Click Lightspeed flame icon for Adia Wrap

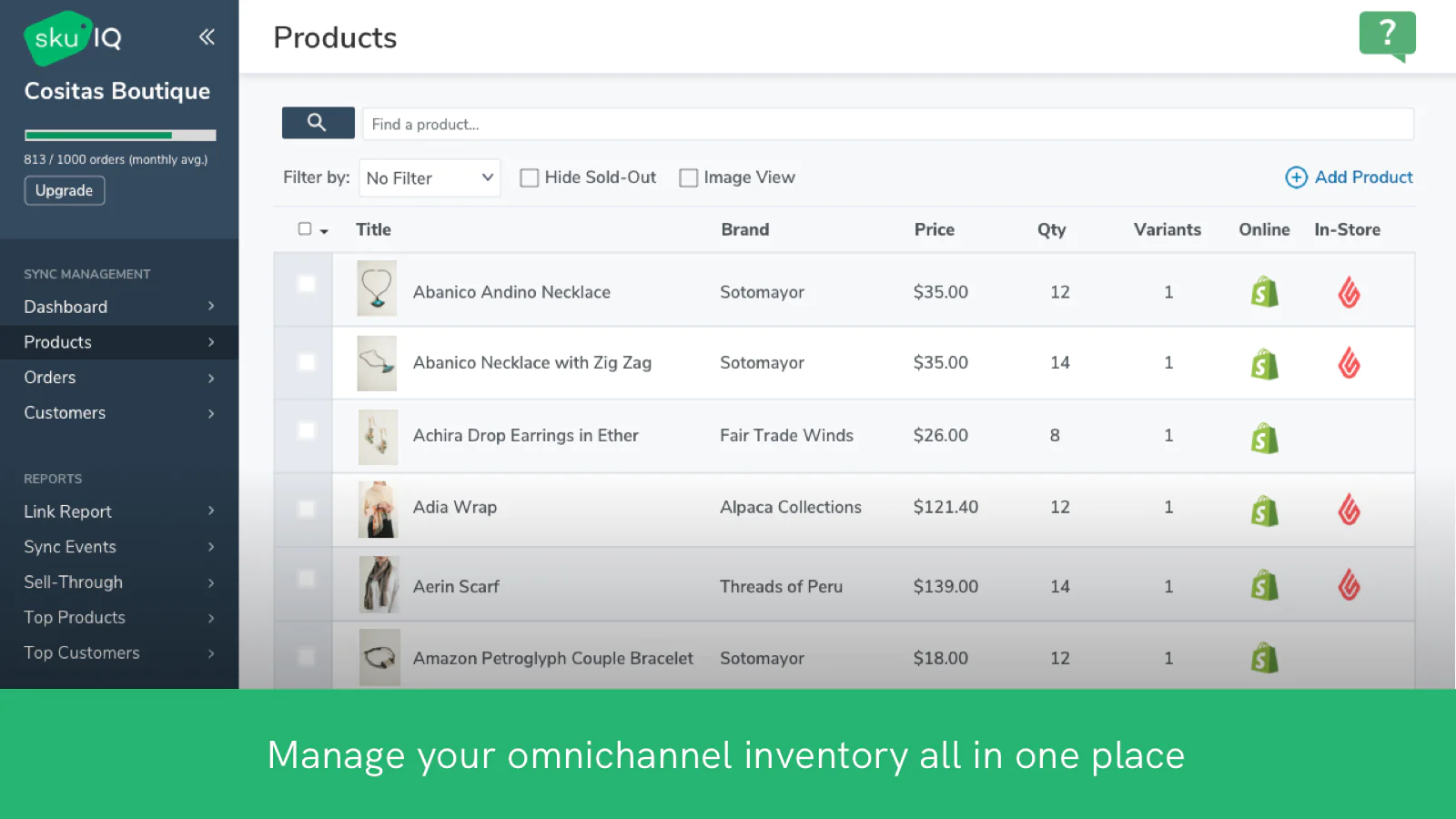pos(1349,510)
